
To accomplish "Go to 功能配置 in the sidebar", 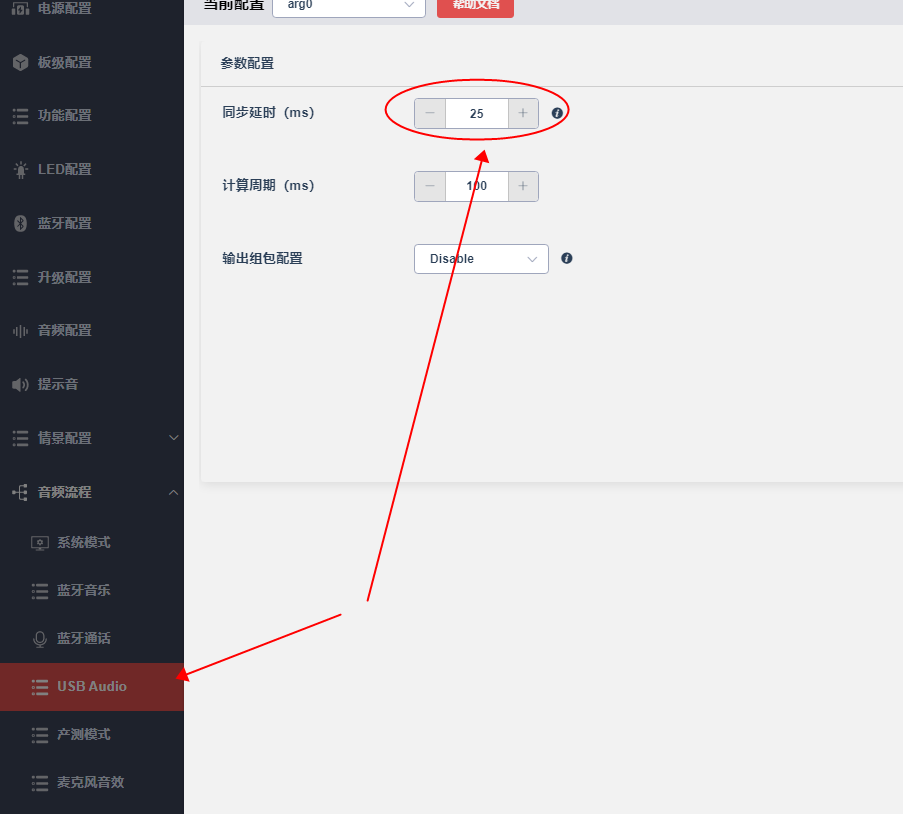I will 92,116.
